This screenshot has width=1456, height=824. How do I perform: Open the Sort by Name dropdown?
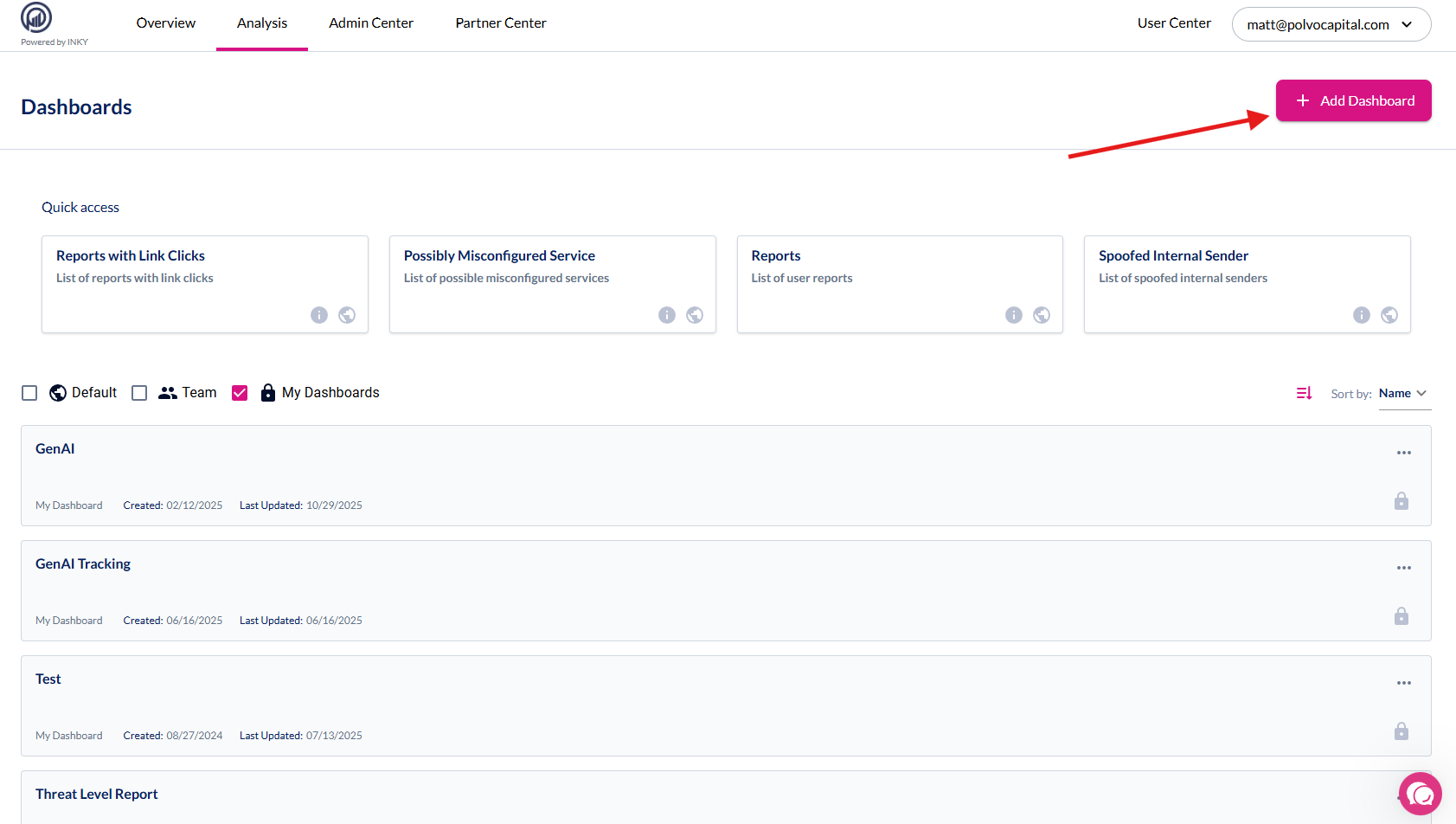(1403, 394)
